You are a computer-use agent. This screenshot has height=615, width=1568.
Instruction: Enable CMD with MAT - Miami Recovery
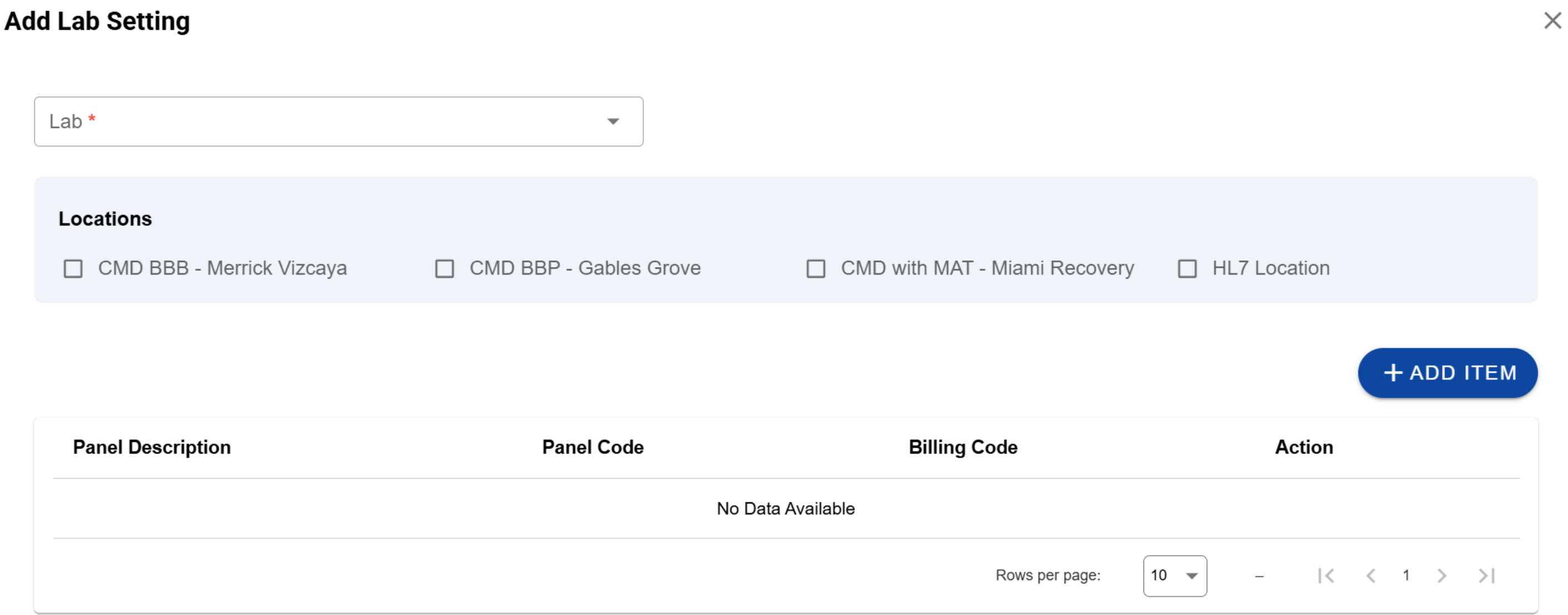click(816, 269)
